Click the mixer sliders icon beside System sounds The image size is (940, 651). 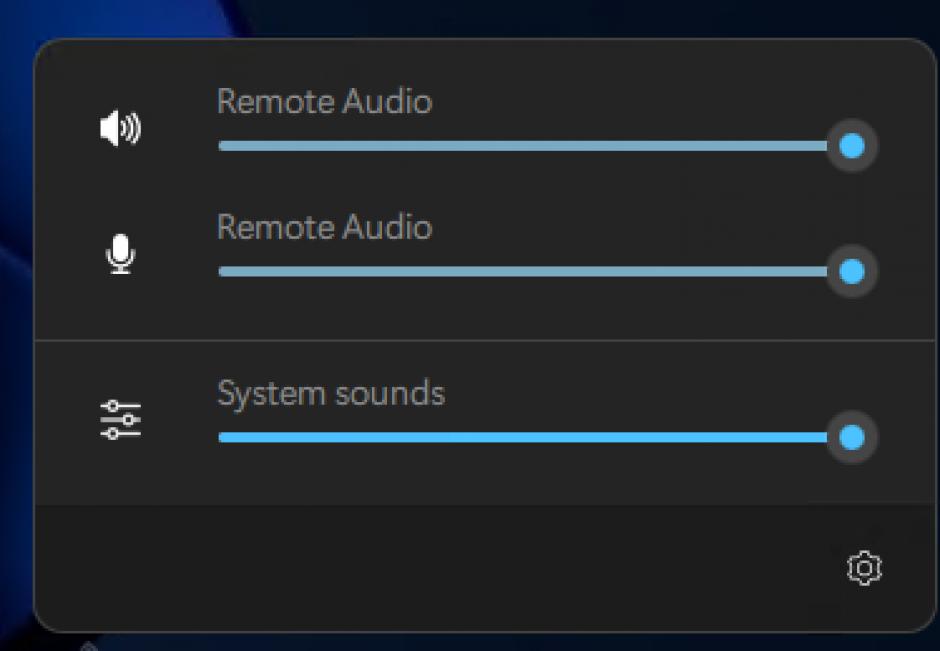coord(121,420)
